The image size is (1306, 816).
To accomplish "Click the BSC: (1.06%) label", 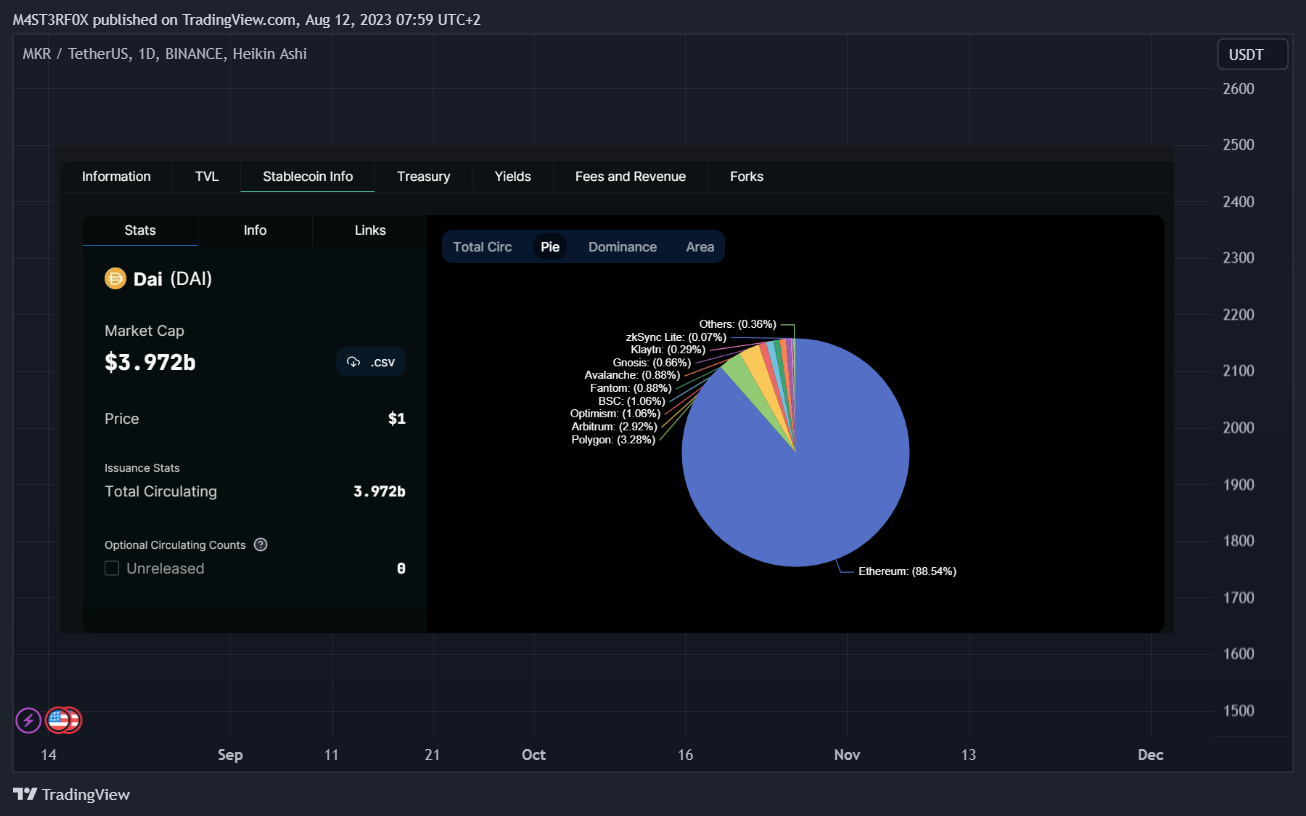I will coord(632,400).
